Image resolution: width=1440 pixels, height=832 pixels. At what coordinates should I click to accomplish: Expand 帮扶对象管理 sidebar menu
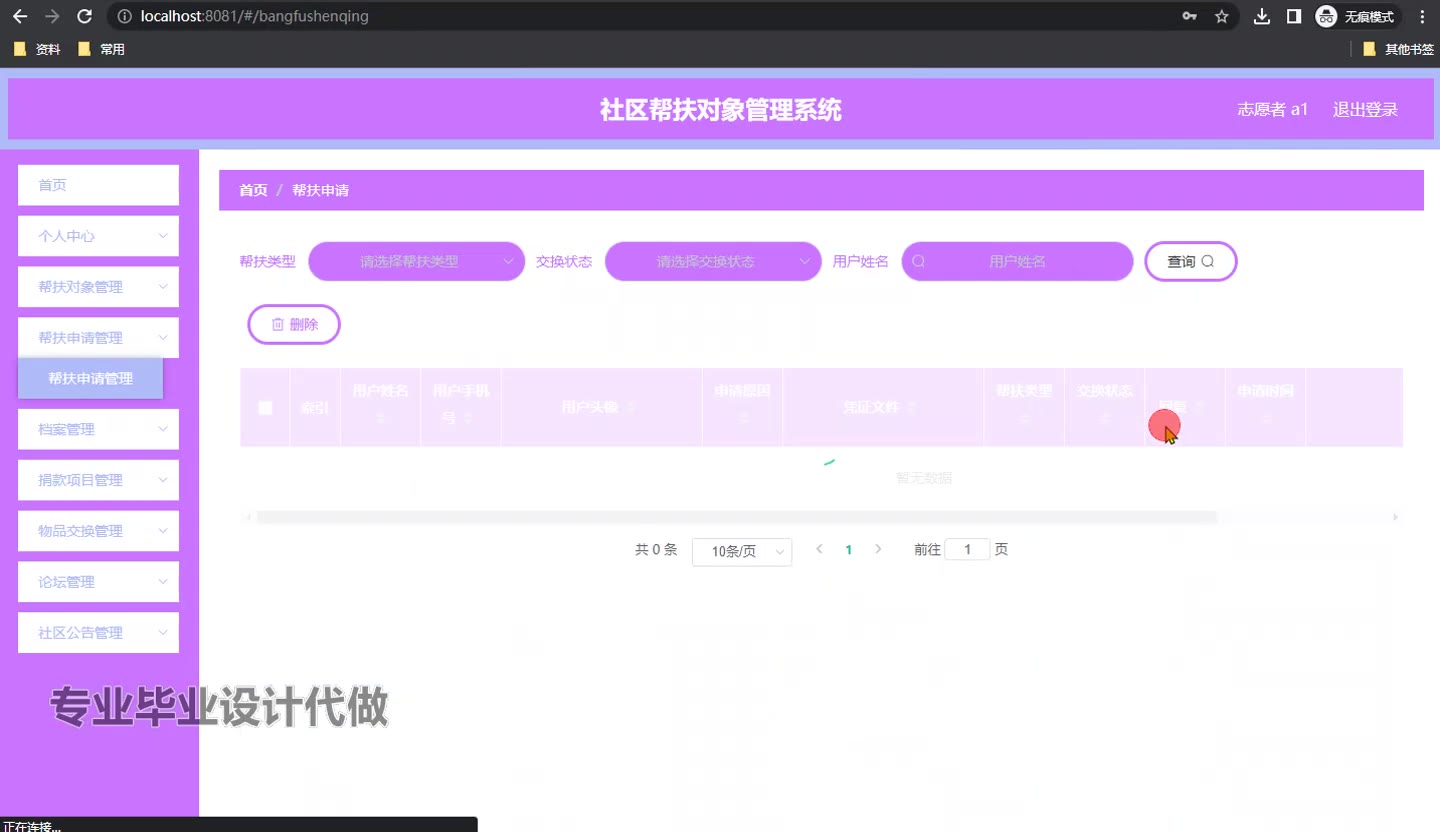pos(98,287)
